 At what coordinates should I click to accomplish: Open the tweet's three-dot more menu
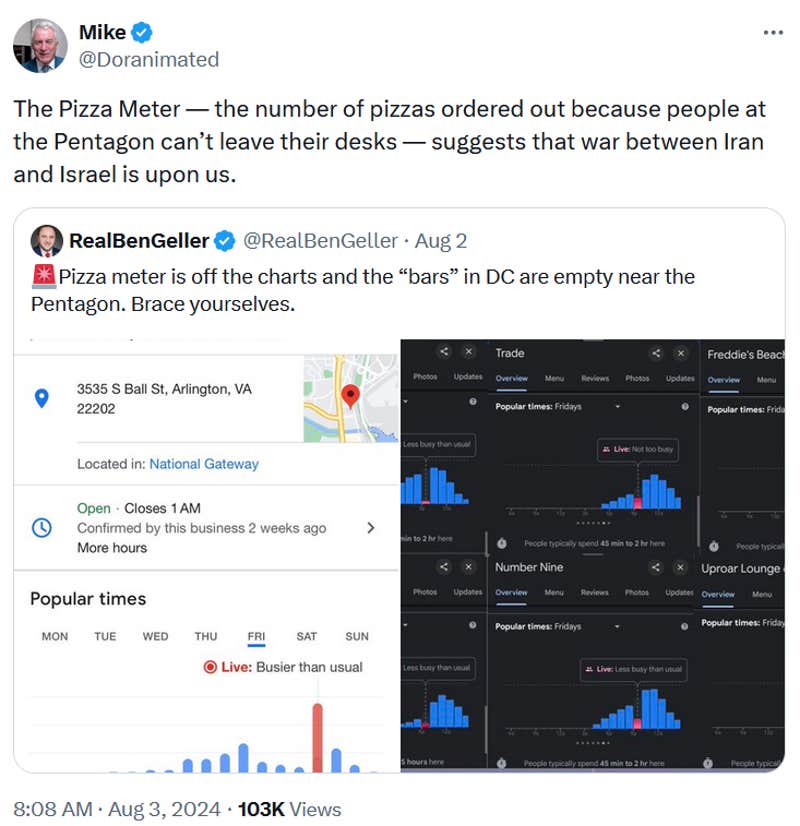click(773, 32)
